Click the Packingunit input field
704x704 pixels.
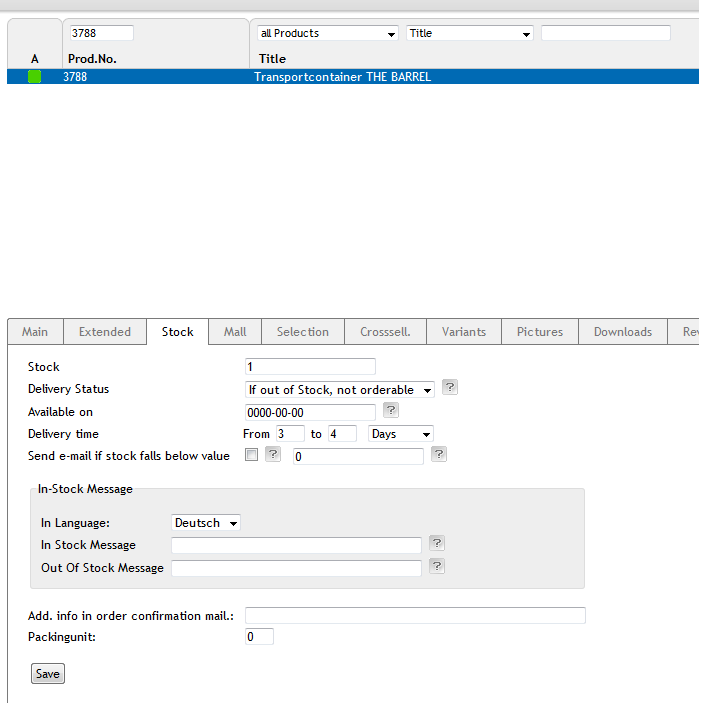pyautogui.click(x=259, y=637)
